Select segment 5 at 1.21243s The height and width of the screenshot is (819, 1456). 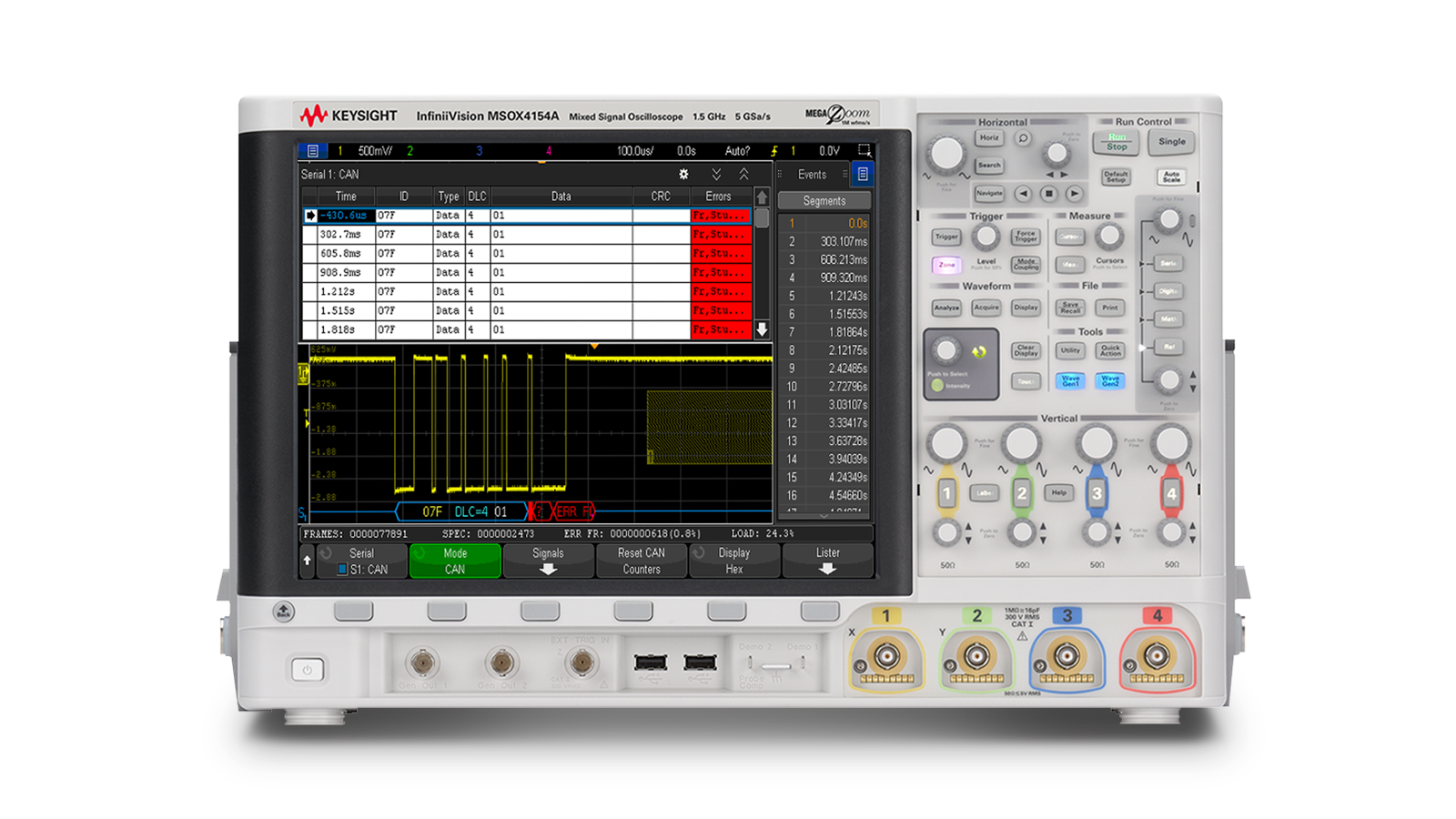824,296
